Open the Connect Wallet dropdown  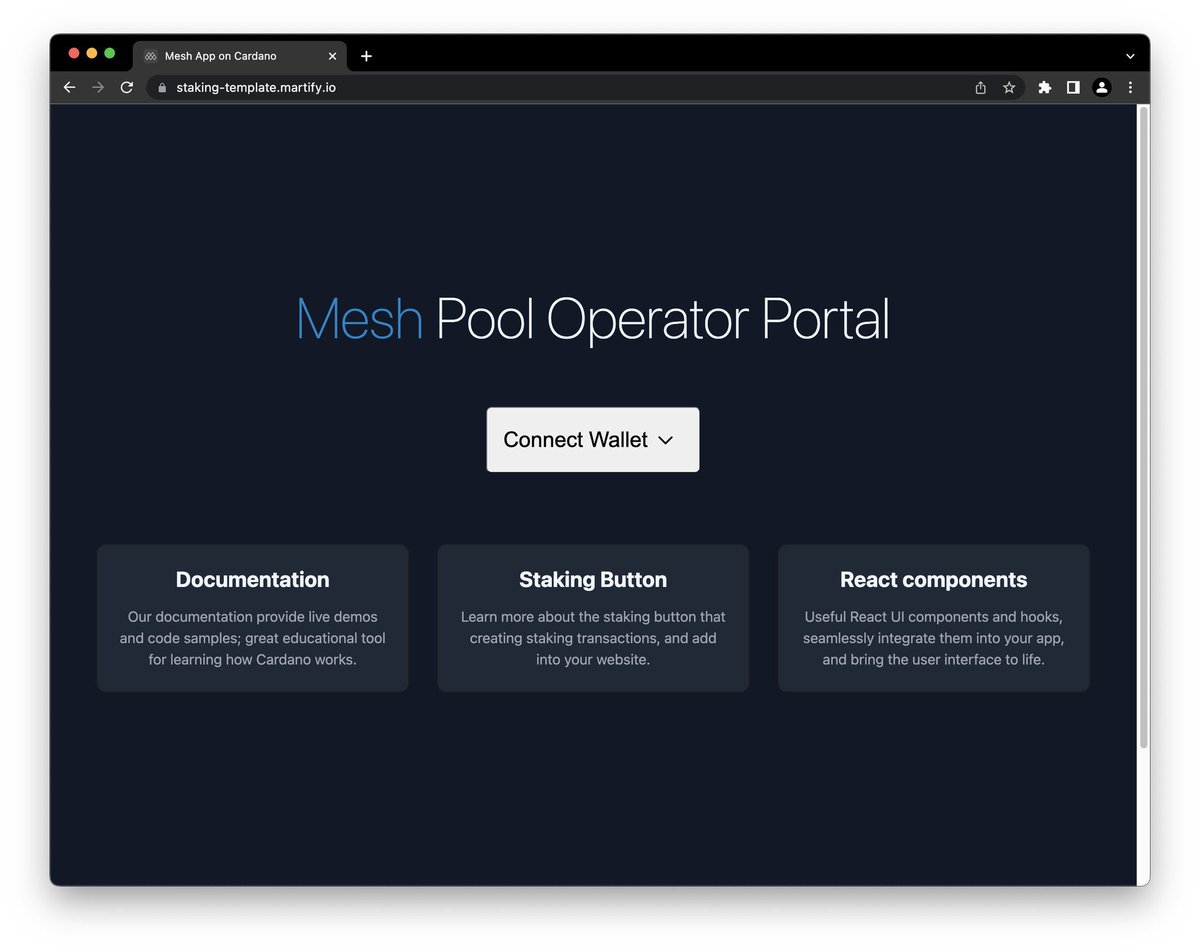click(593, 440)
